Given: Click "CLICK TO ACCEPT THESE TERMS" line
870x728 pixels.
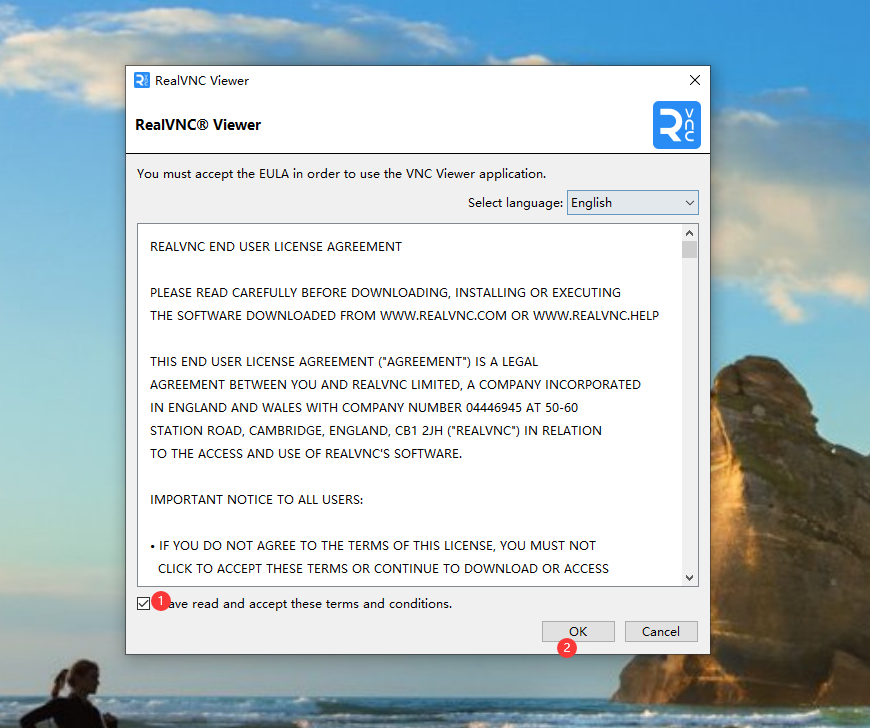Looking at the screenshot, I should tap(383, 569).
